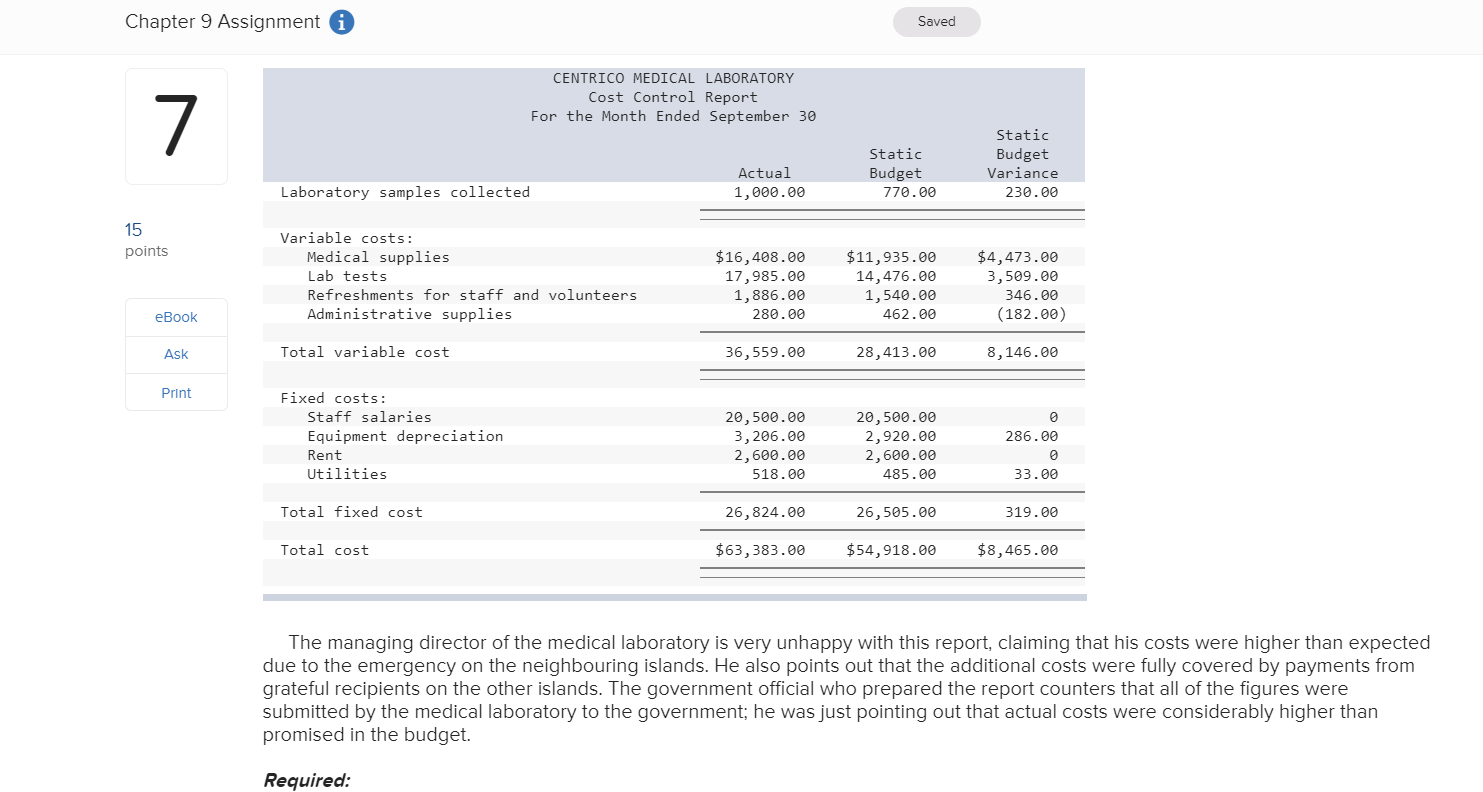Click the Equipment depreciation actual 3,206.00
The height and width of the screenshot is (792, 1483).
click(x=769, y=436)
